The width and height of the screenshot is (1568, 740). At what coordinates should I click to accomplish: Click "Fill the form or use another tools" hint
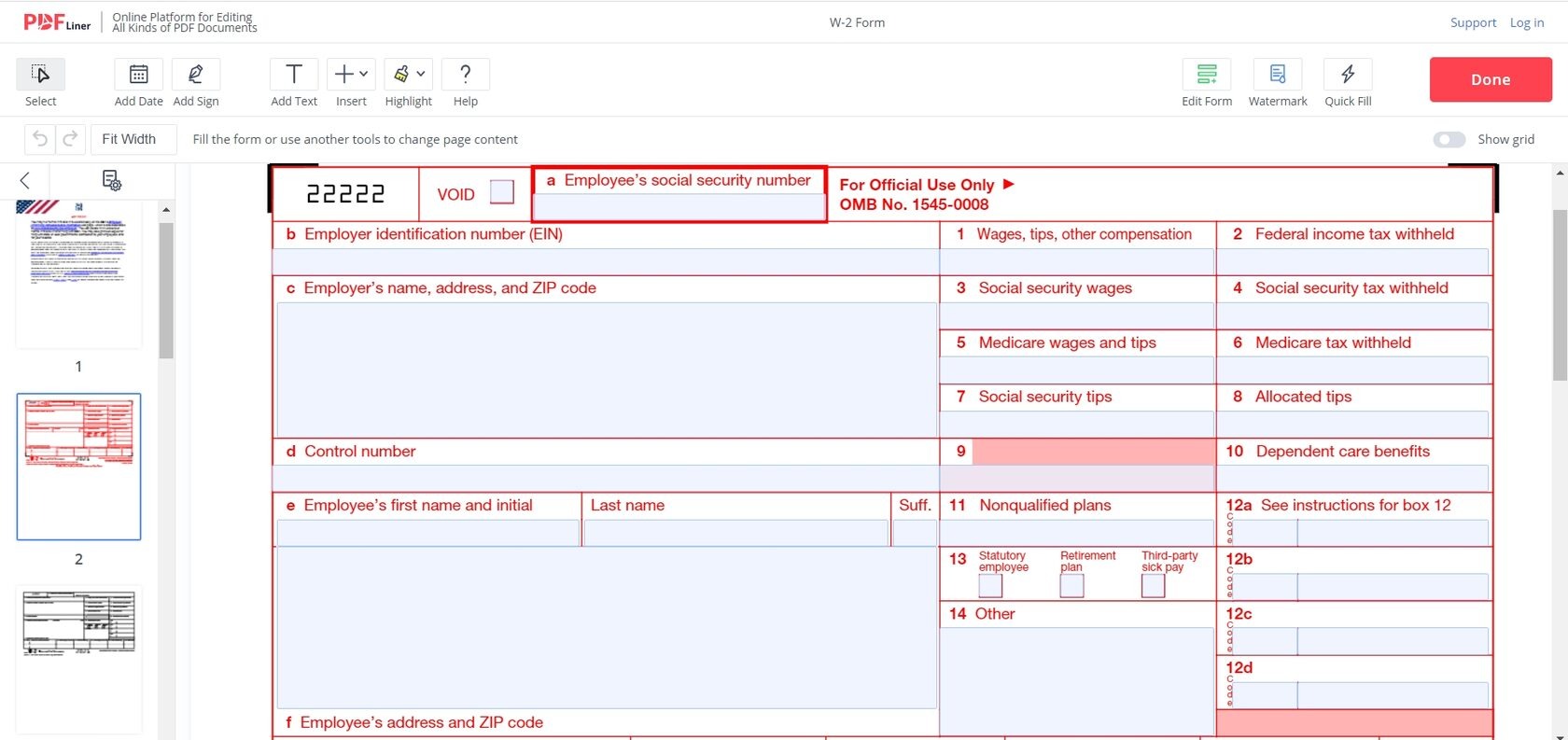pos(355,139)
